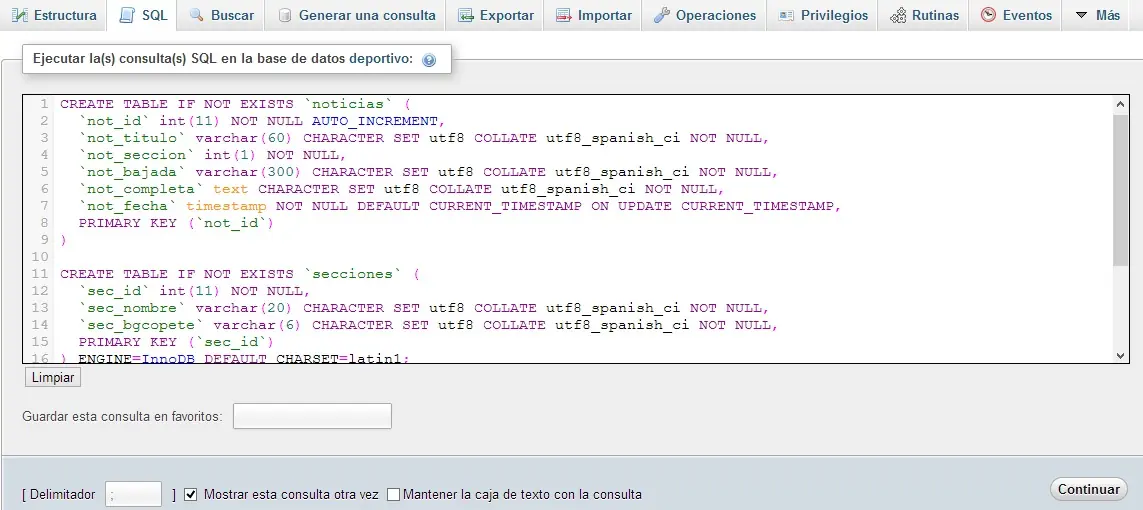Click the SQL tab icon

tap(128, 15)
